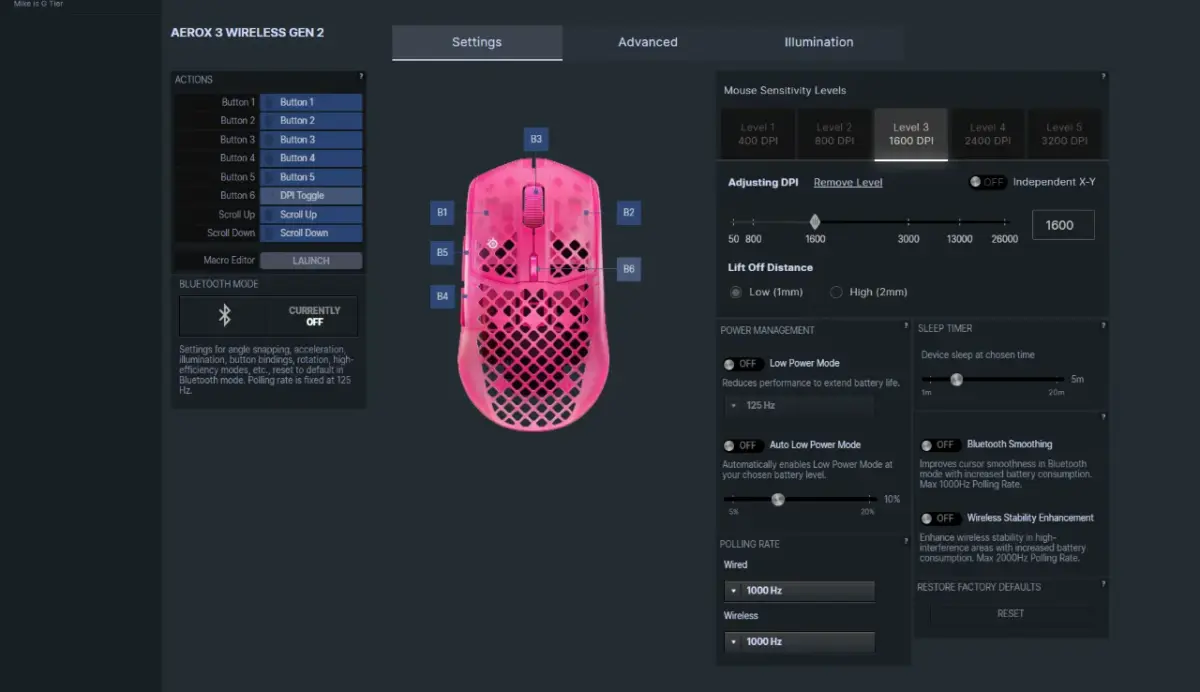The height and width of the screenshot is (692, 1200).
Task: Switch to the Advanced tab
Action: [648, 42]
